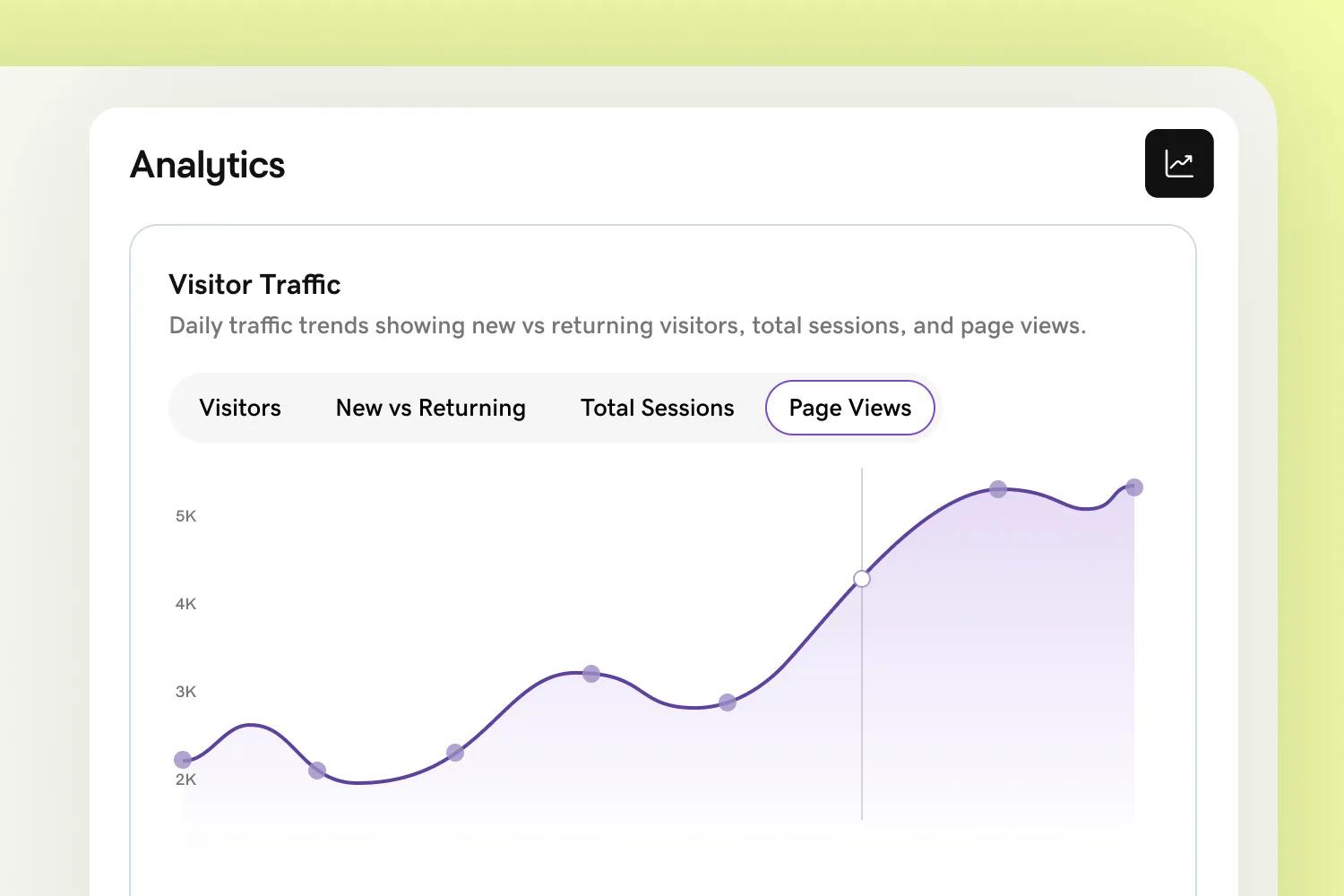
Task: Click the Analytics heading
Action: (x=208, y=166)
